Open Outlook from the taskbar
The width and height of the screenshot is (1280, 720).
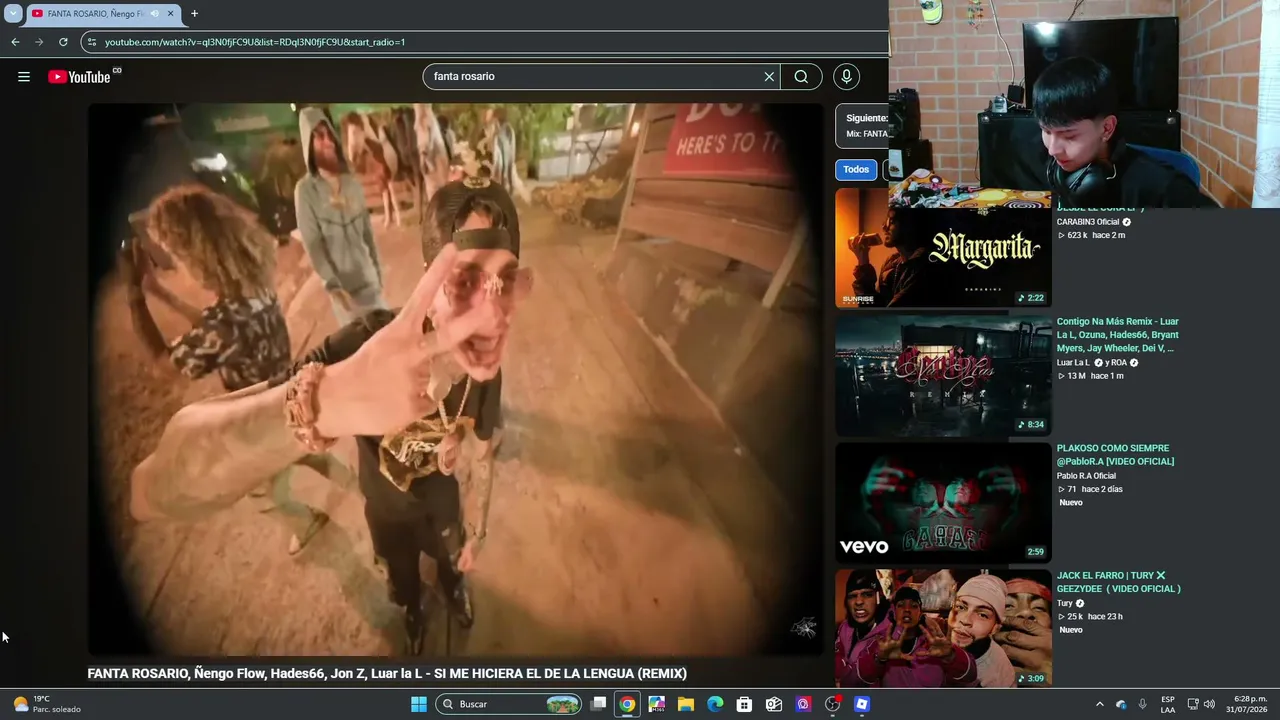774,704
